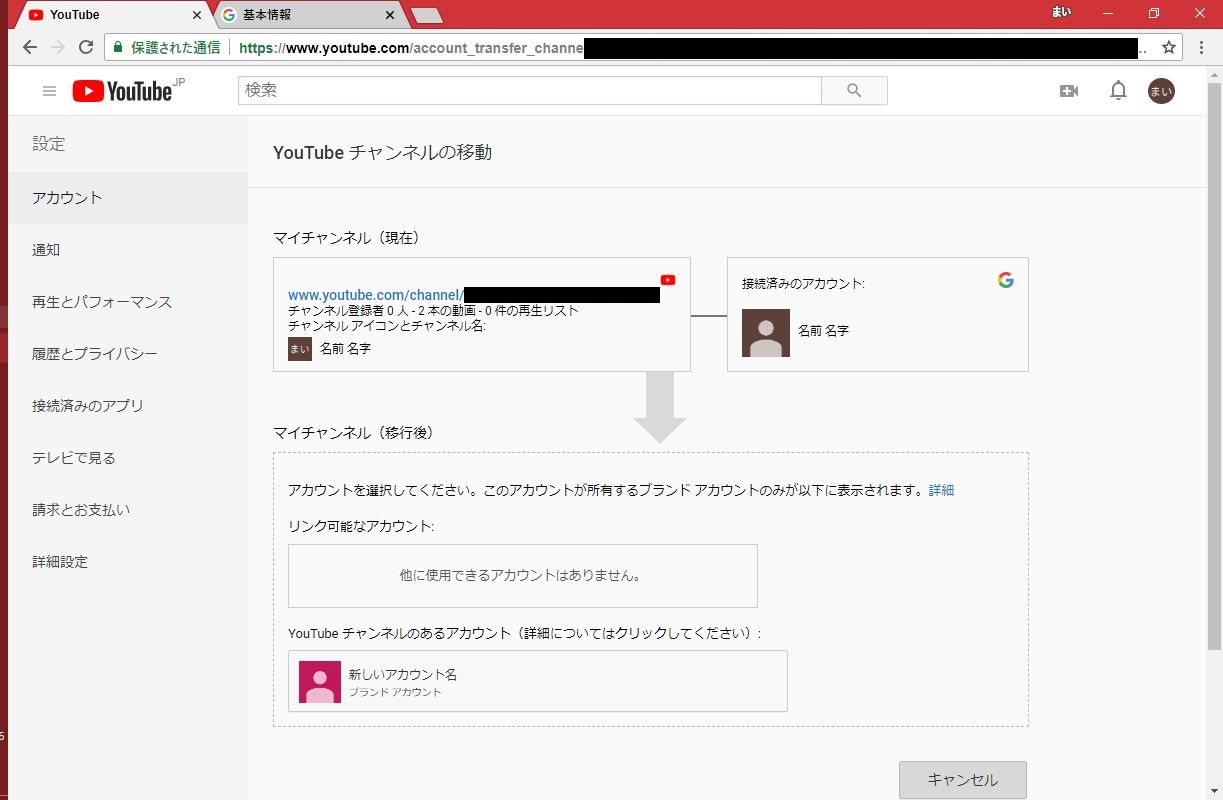The width and height of the screenshot is (1223, 800).
Task: Select アカウント in the settings sidebar
Action: 67,198
